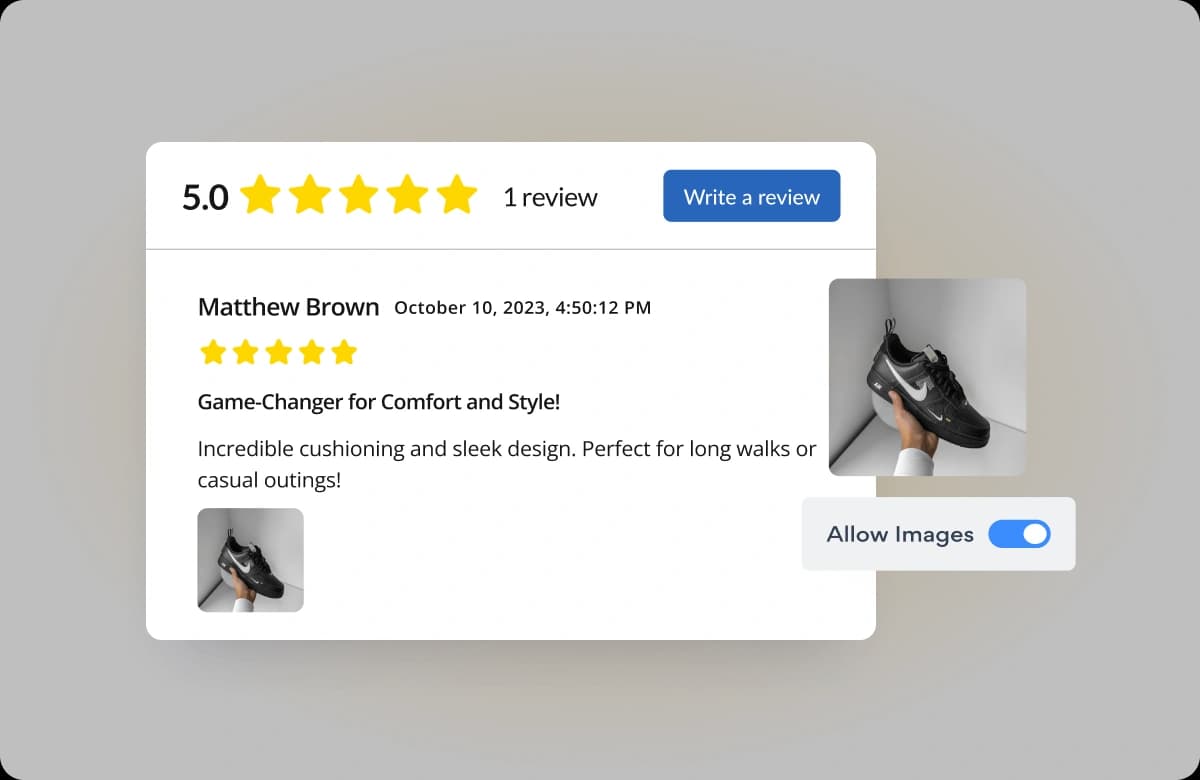
Task: Click the first star beside the 5.0 rating
Action: [x=260, y=195]
